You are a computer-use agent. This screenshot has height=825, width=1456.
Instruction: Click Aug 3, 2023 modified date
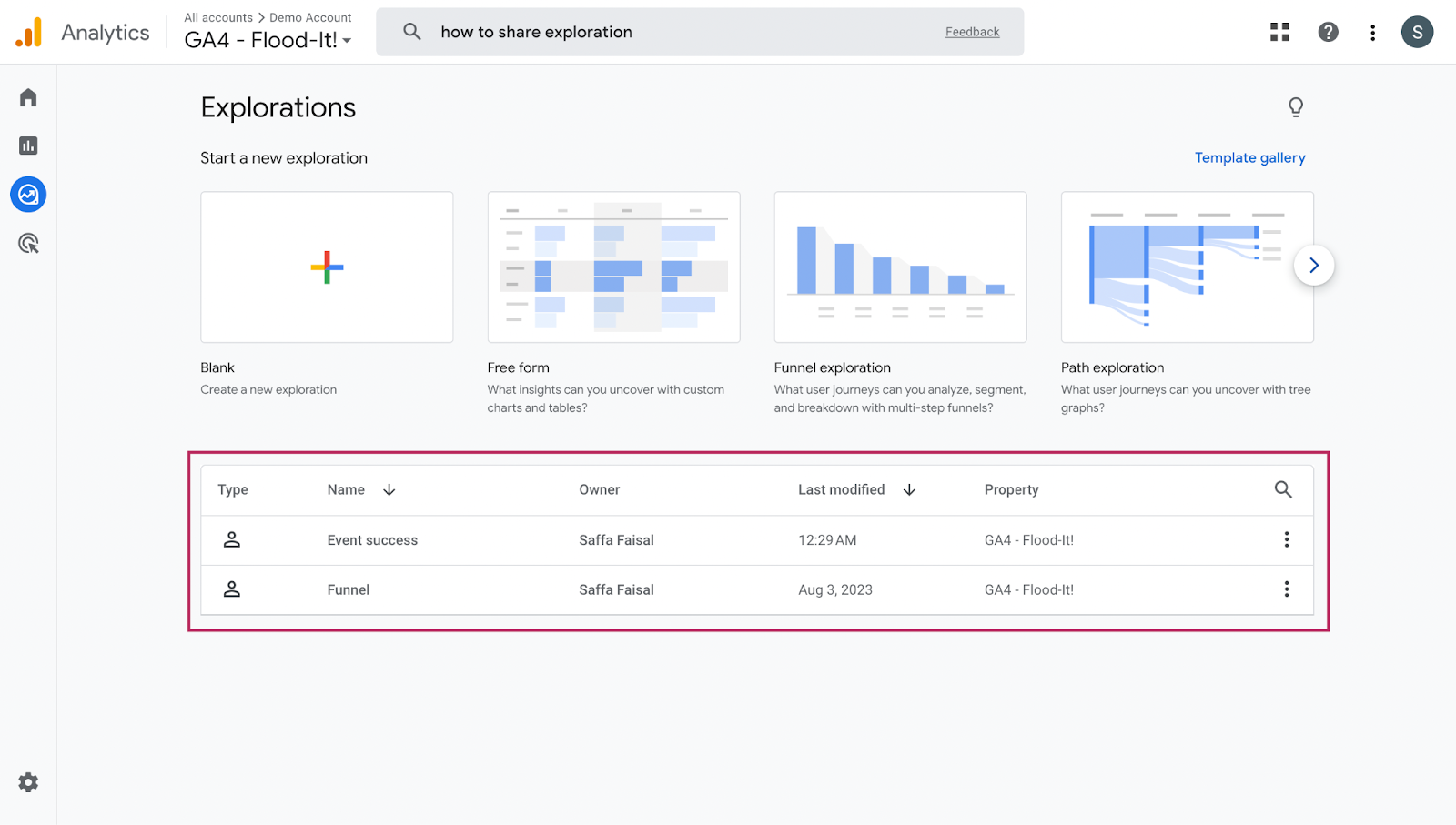[835, 589]
